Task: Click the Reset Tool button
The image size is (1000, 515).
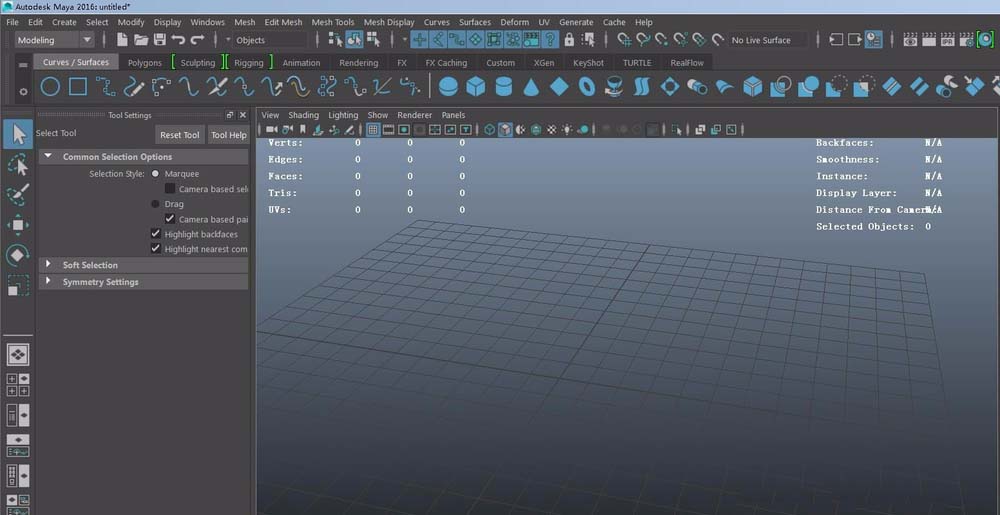Action: click(x=180, y=135)
